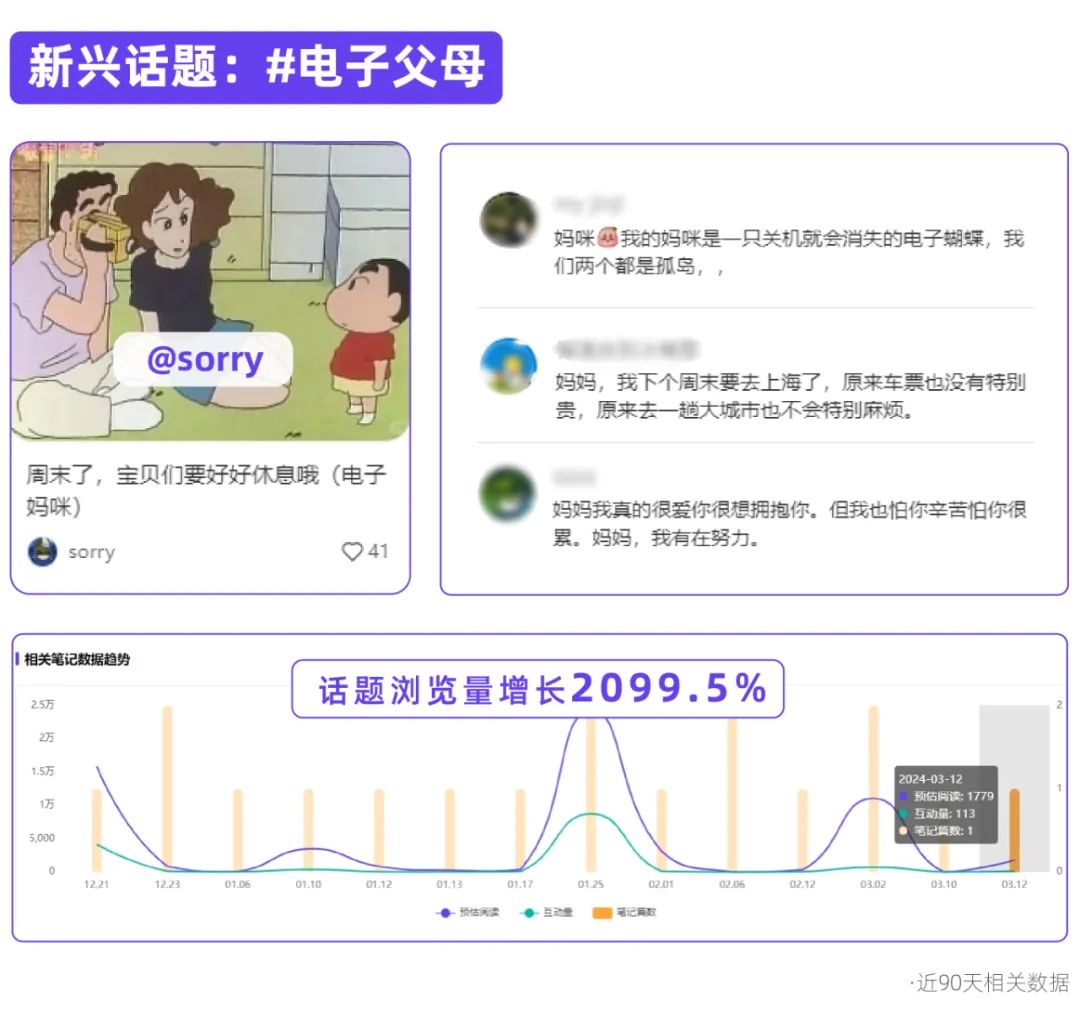Click the @sorry label on the image
Viewport: 1080px width, 1013px height.
click(x=204, y=359)
